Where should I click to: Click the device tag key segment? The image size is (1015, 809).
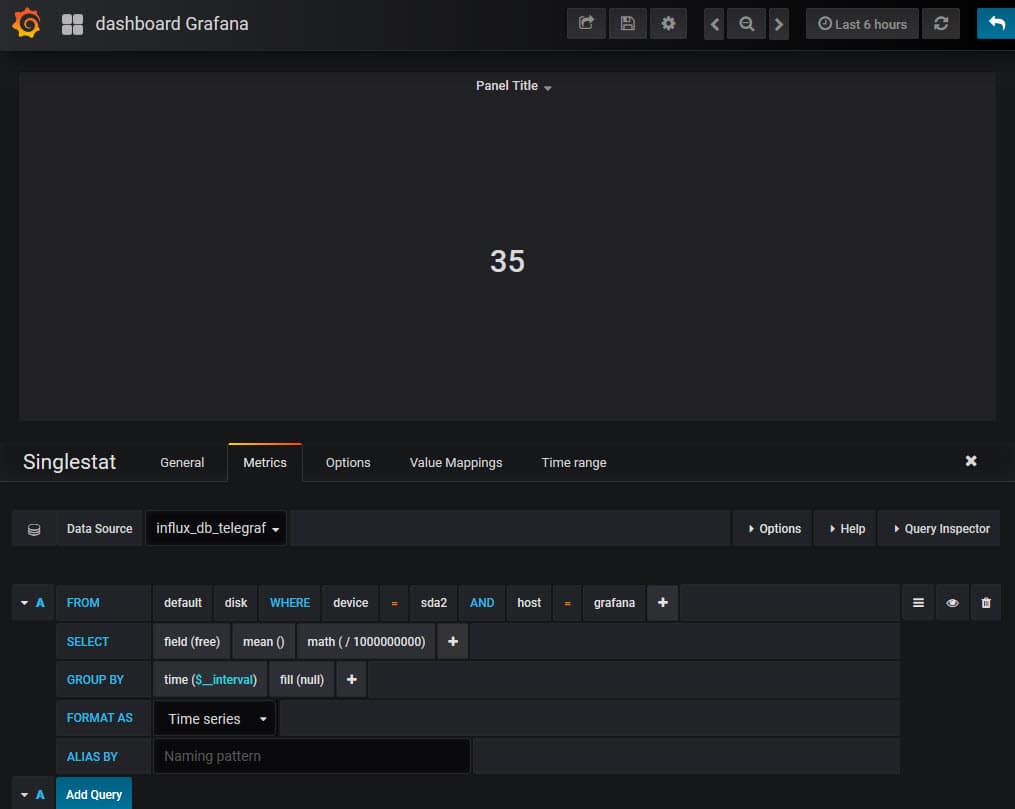tap(350, 603)
